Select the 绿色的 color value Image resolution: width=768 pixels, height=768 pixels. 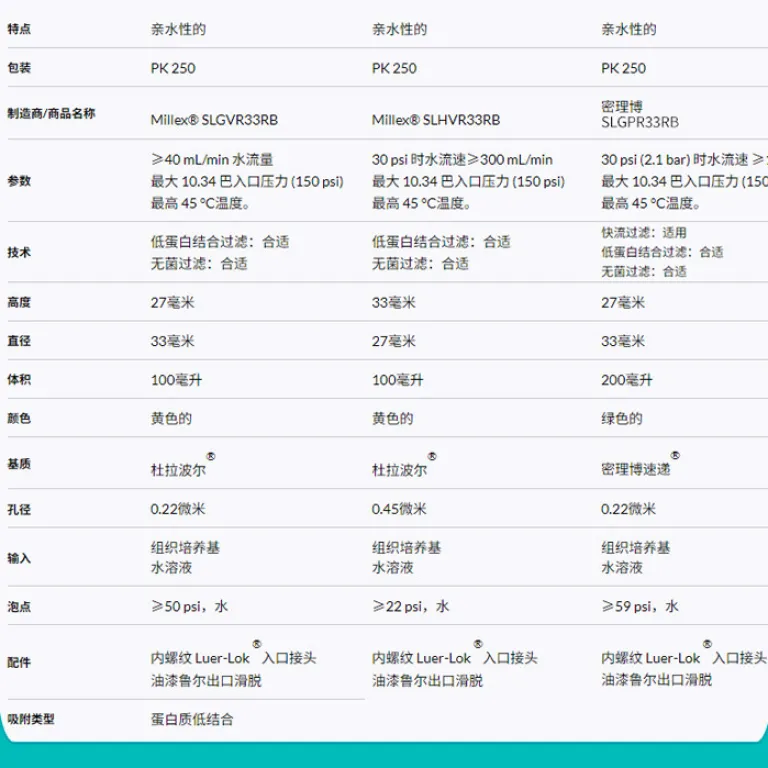click(622, 419)
